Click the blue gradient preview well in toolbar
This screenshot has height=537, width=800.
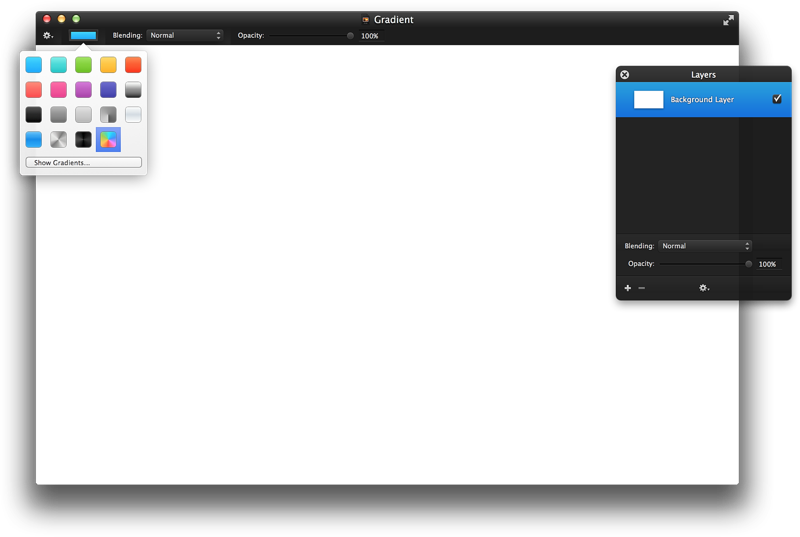click(x=83, y=36)
